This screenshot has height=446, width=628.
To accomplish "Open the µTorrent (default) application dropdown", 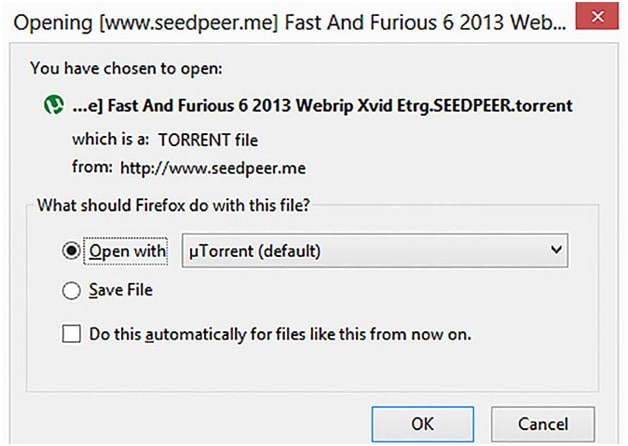I will coord(375,251).
